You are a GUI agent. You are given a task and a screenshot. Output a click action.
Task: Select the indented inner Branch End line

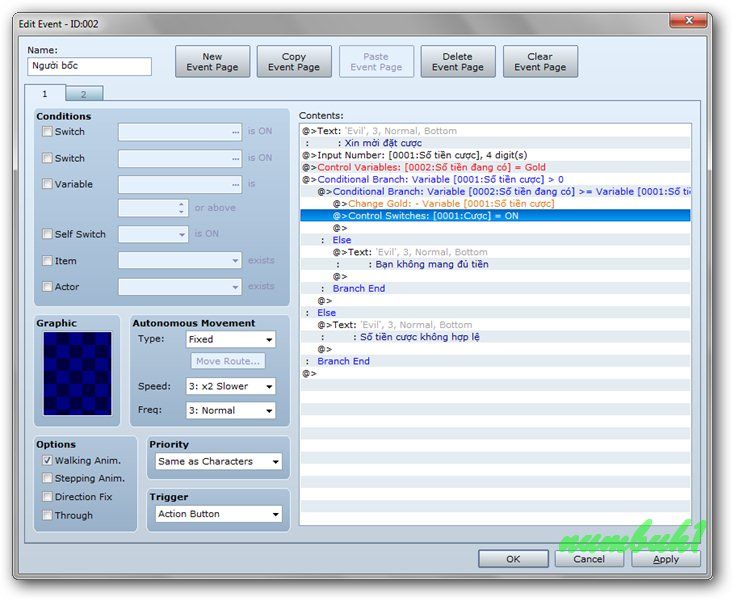pos(495,289)
